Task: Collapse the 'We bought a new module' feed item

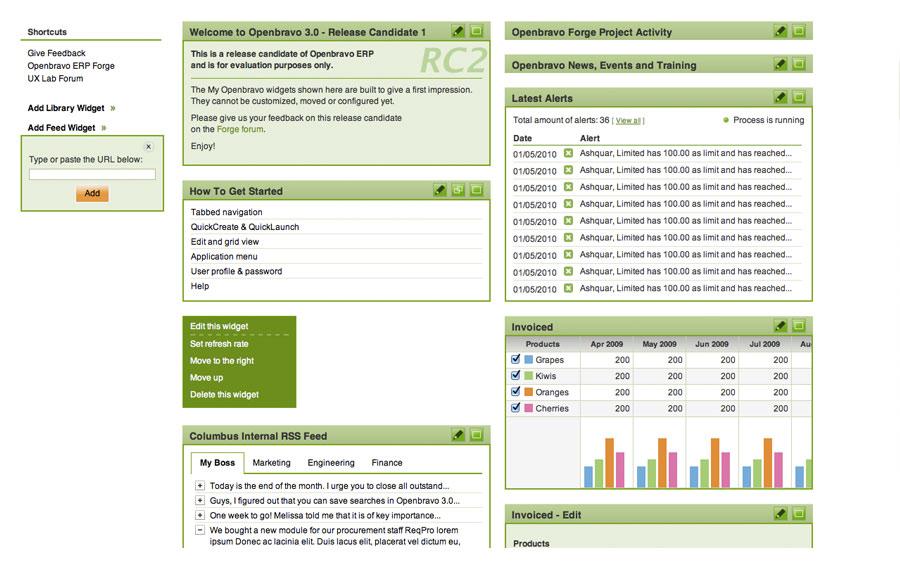Action: [x=200, y=530]
